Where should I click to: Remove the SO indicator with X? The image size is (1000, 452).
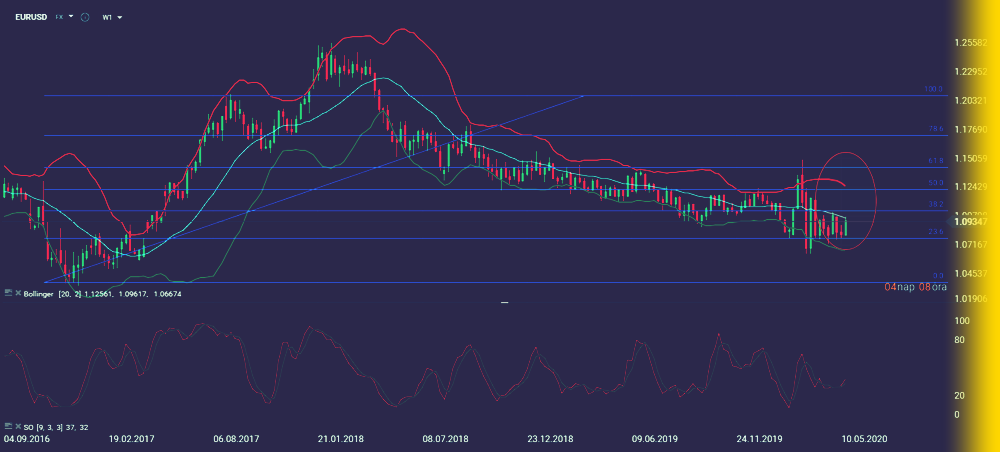pos(19,427)
